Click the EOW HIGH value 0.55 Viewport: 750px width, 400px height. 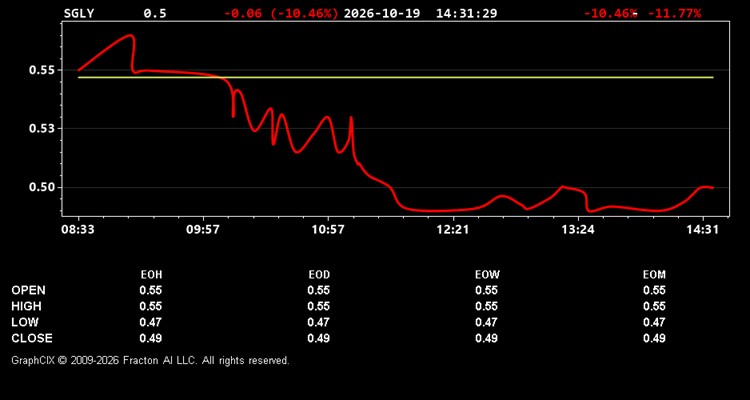(x=486, y=307)
